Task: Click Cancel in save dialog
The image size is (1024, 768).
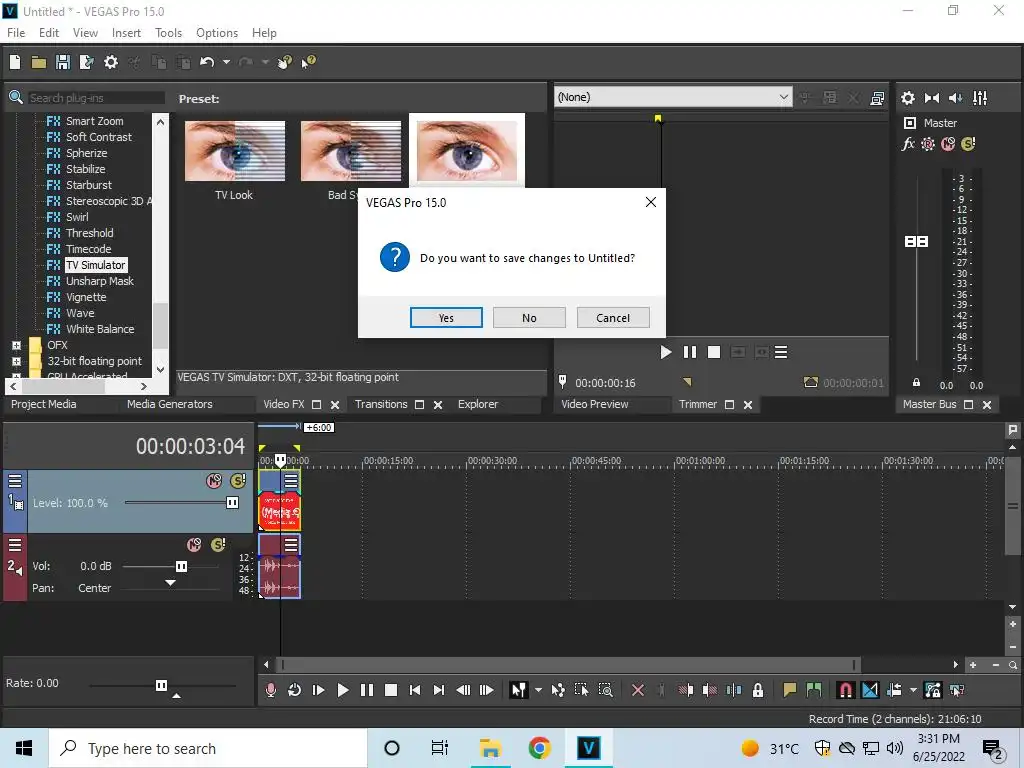Action: point(613,318)
